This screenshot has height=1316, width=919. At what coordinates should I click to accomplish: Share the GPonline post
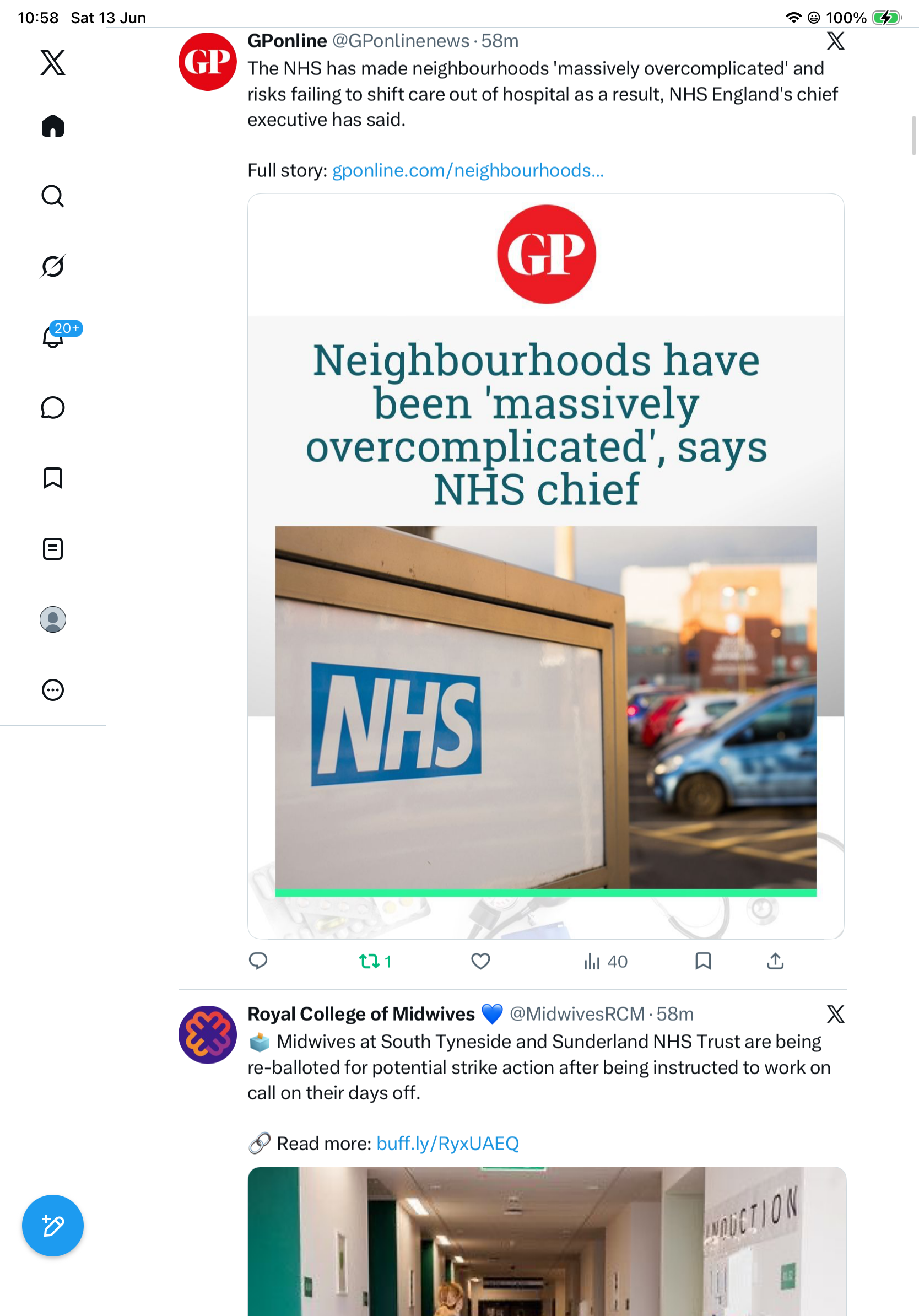775,961
